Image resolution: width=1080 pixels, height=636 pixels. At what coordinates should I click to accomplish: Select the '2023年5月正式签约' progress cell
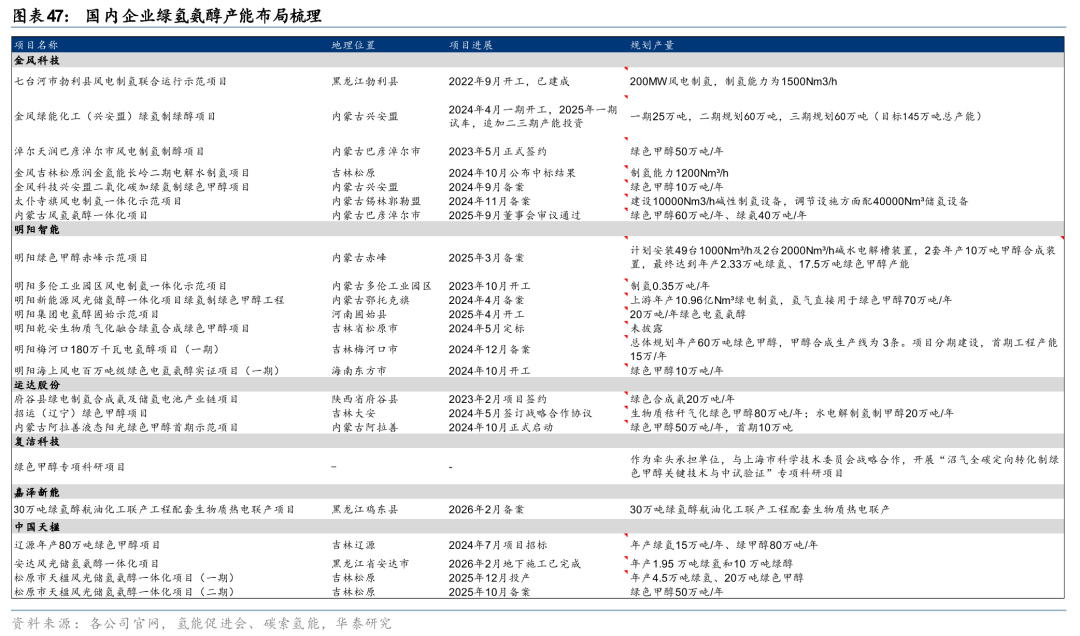point(497,152)
